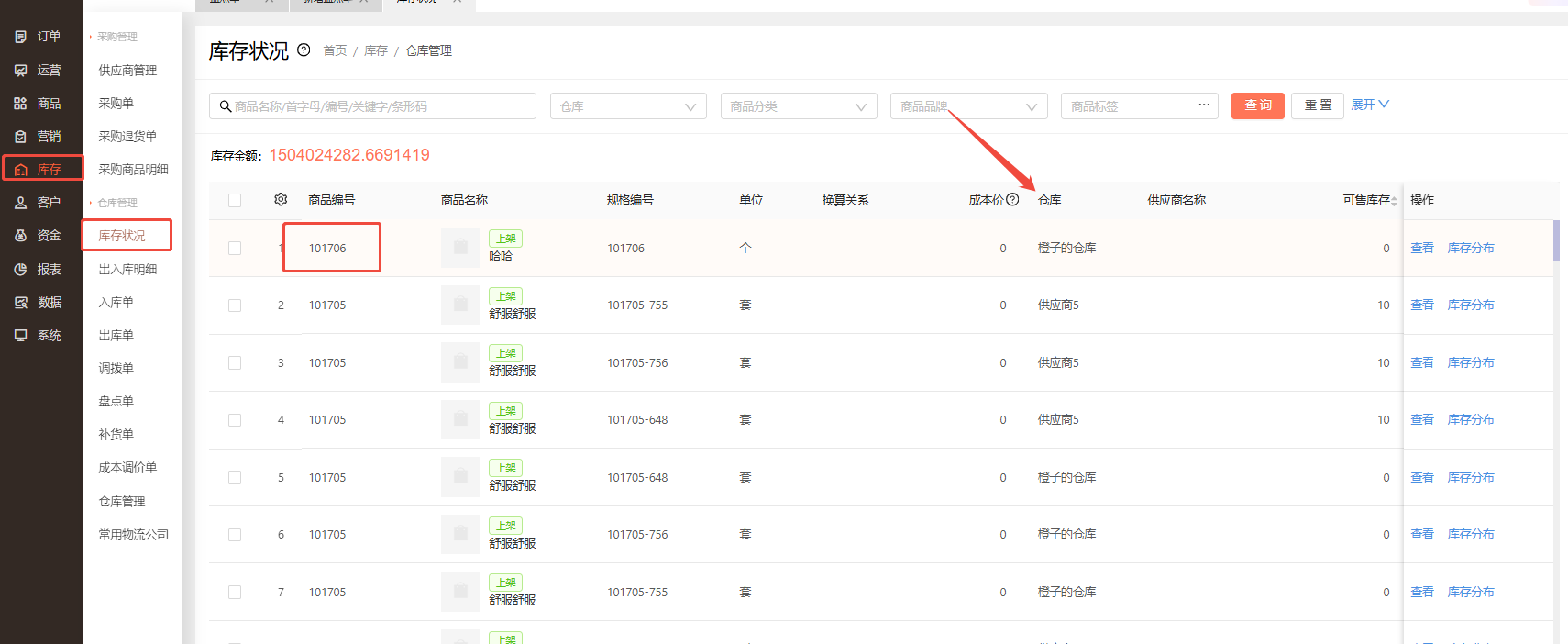
Task: Open the 订单 sidebar icon
Action: tap(20, 37)
